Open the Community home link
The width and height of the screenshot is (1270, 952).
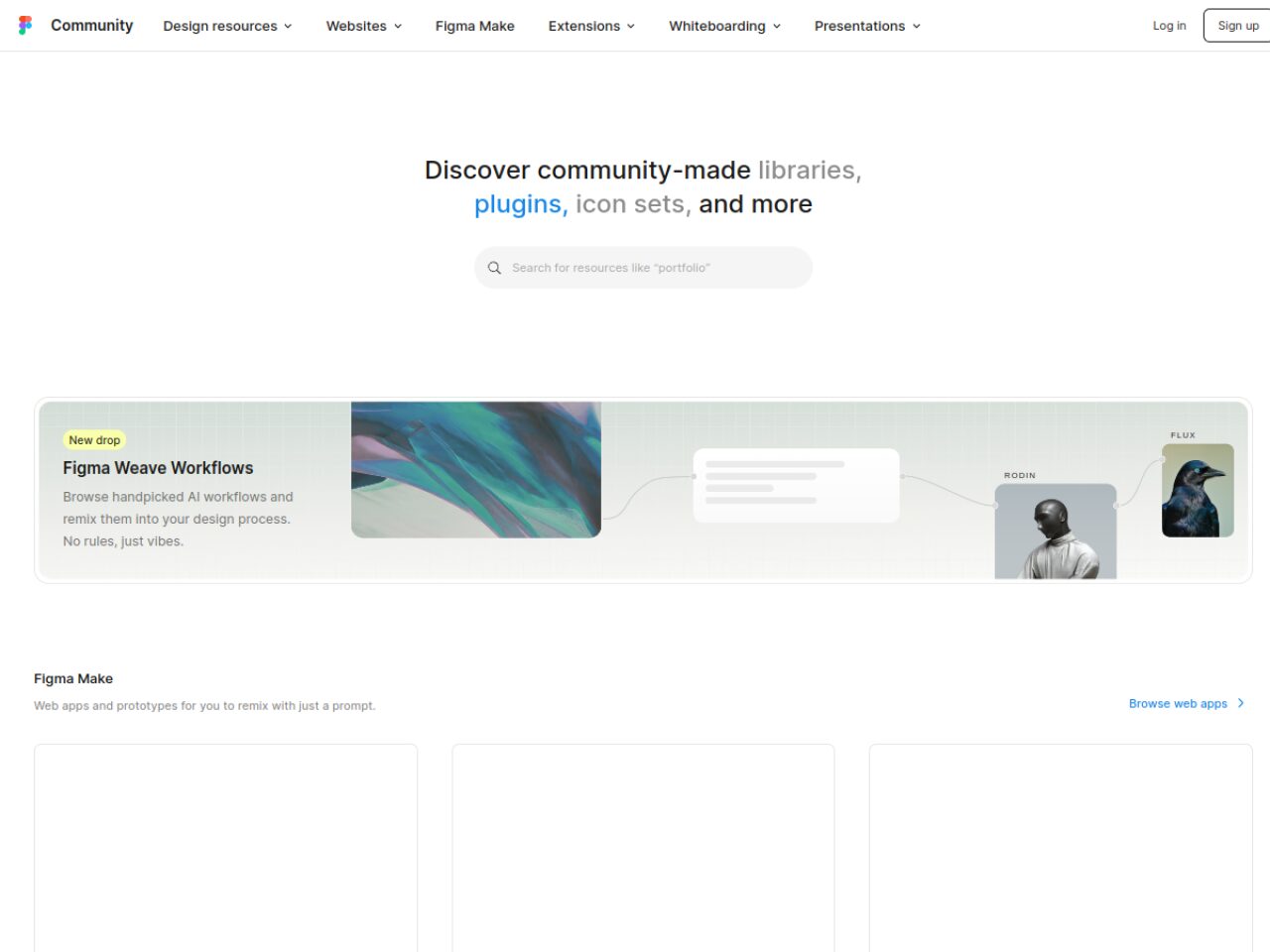coord(91,25)
